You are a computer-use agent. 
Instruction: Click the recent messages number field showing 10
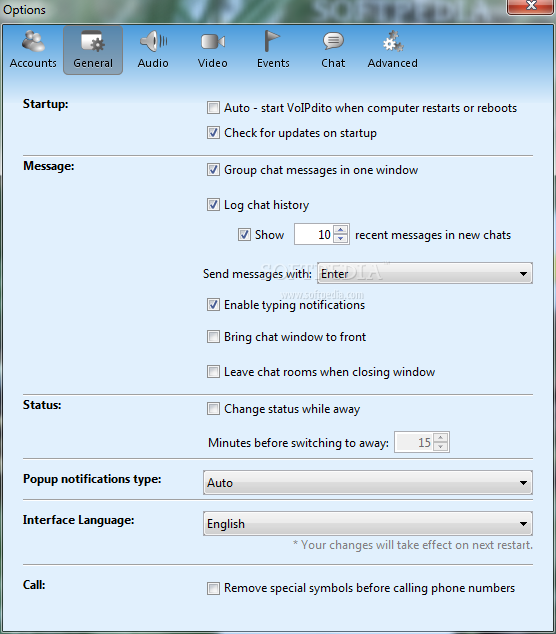315,235
